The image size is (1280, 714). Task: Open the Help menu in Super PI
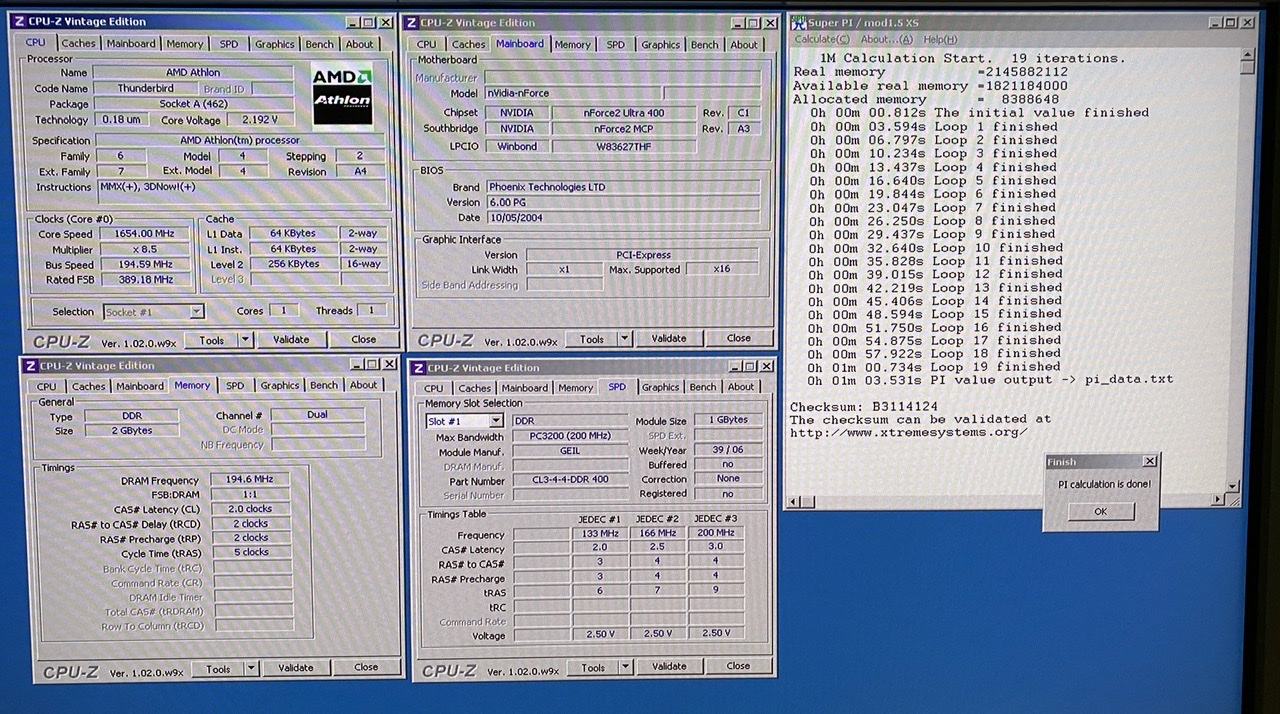(940, 39)
